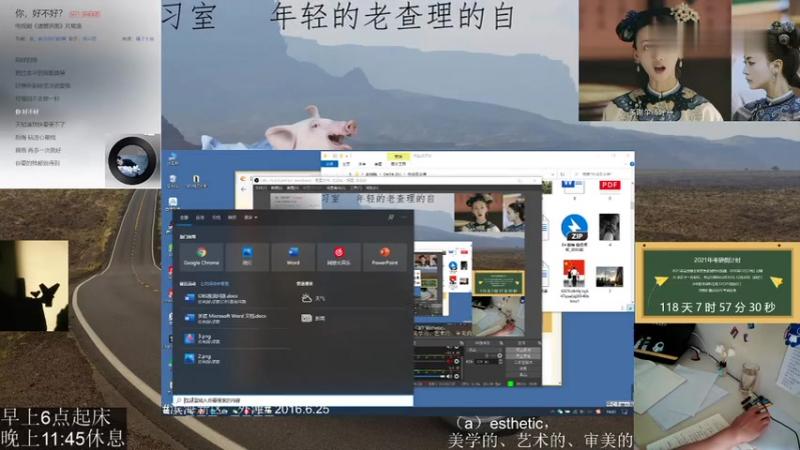Switch to the 文档 tab in search panel
Viewport: 800px width, 450px height.
click(216, 218)
